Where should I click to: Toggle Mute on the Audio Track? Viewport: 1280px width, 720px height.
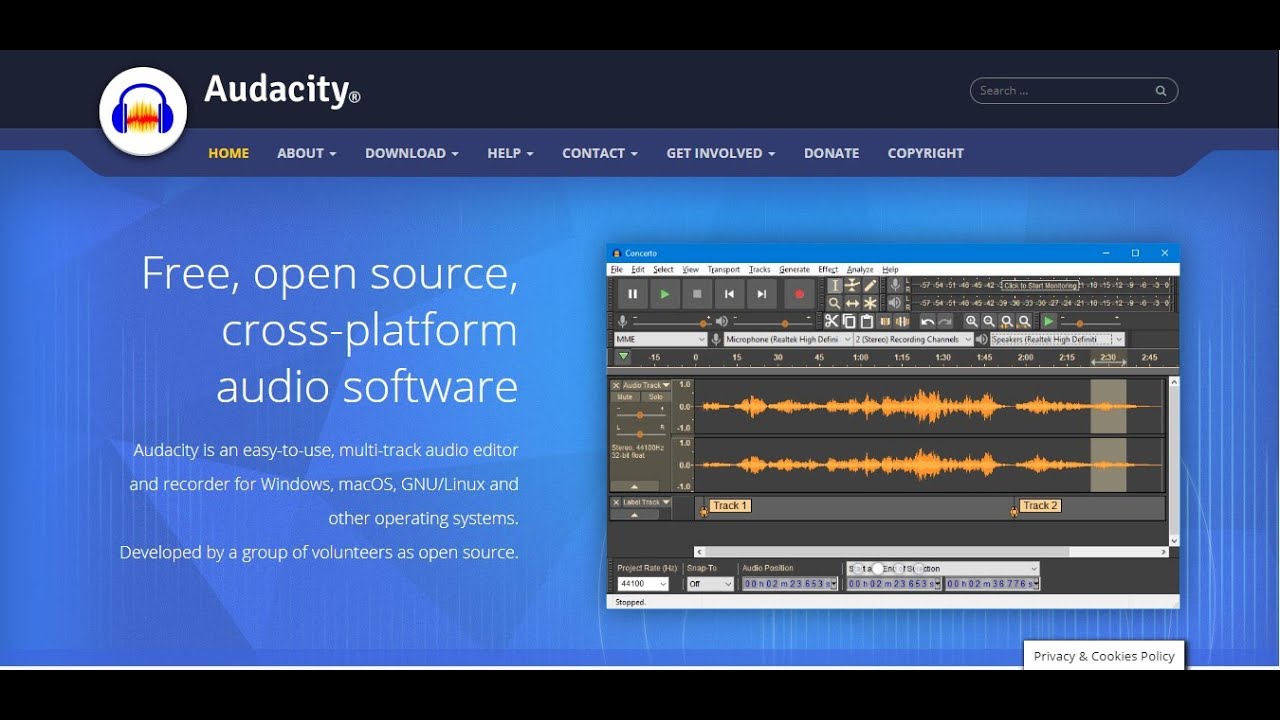[x=625, y=397]
